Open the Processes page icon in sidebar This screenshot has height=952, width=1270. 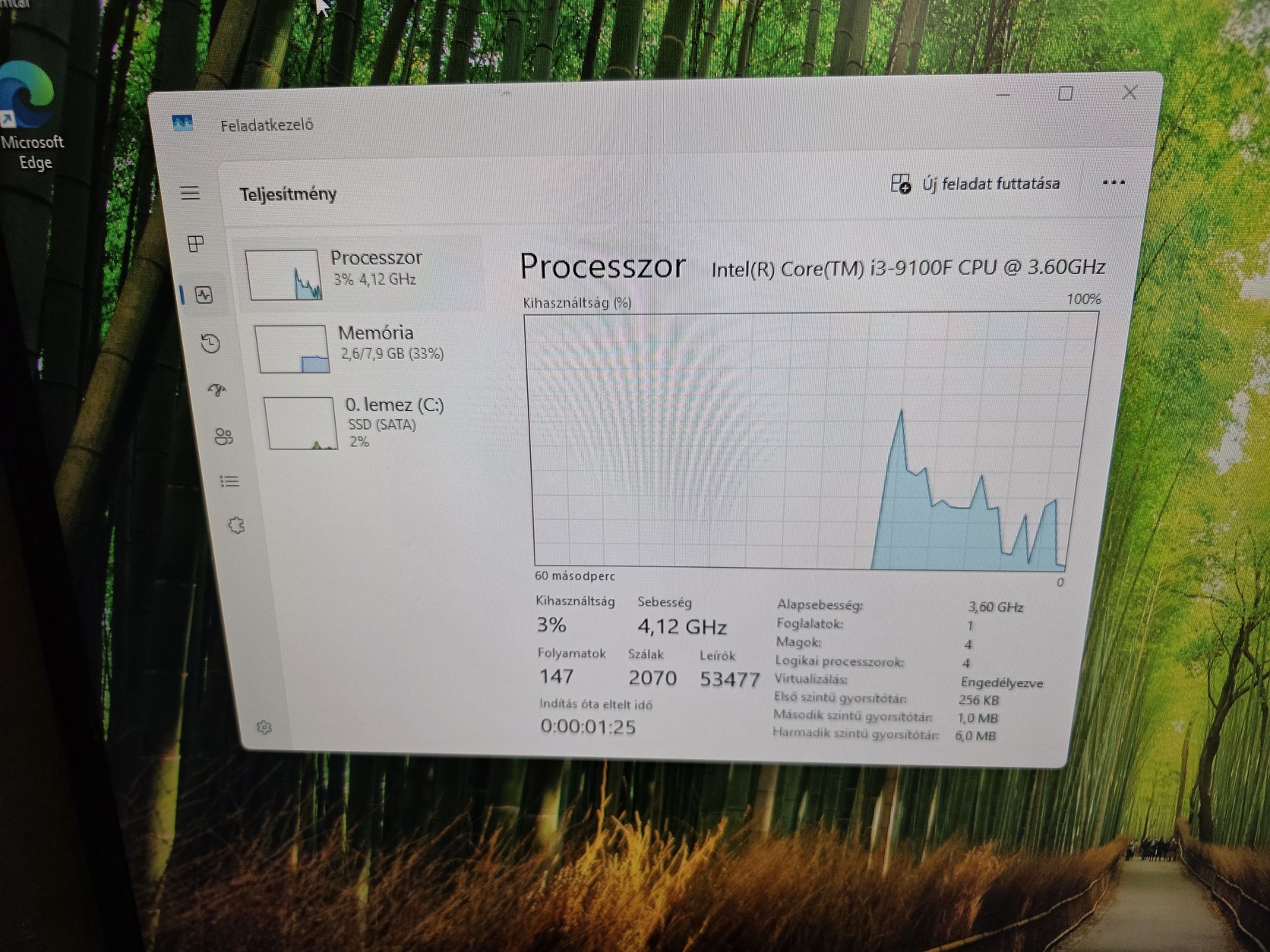tap(195, 244)
